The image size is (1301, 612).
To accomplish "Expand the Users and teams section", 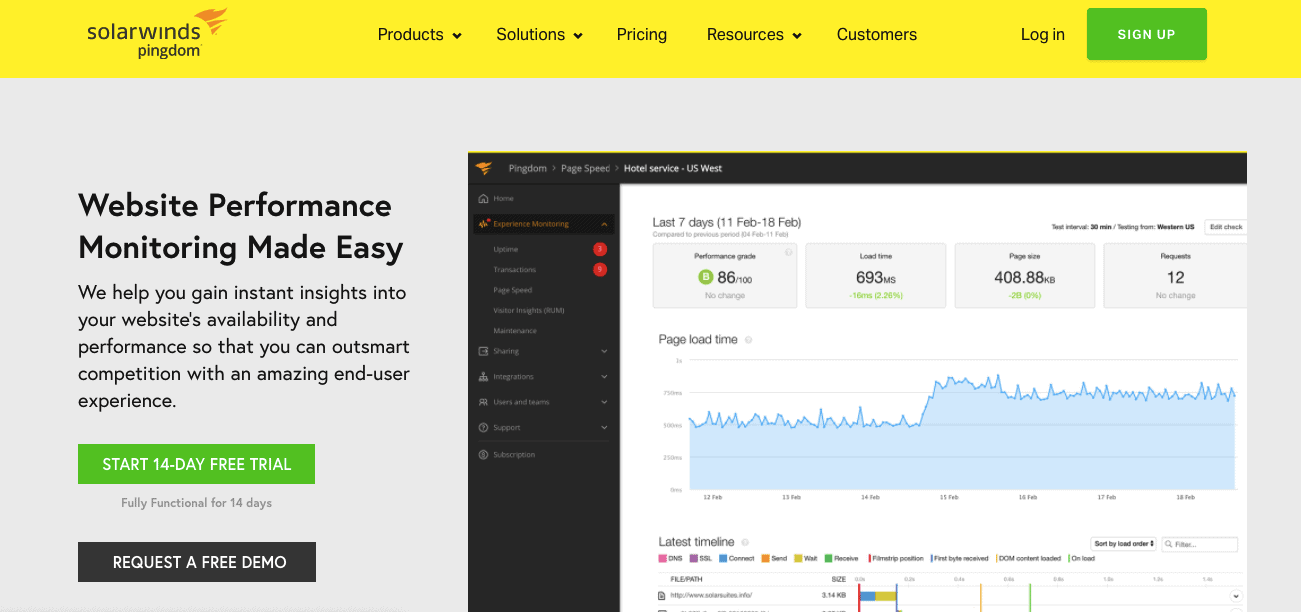I will tap(604, 402).
